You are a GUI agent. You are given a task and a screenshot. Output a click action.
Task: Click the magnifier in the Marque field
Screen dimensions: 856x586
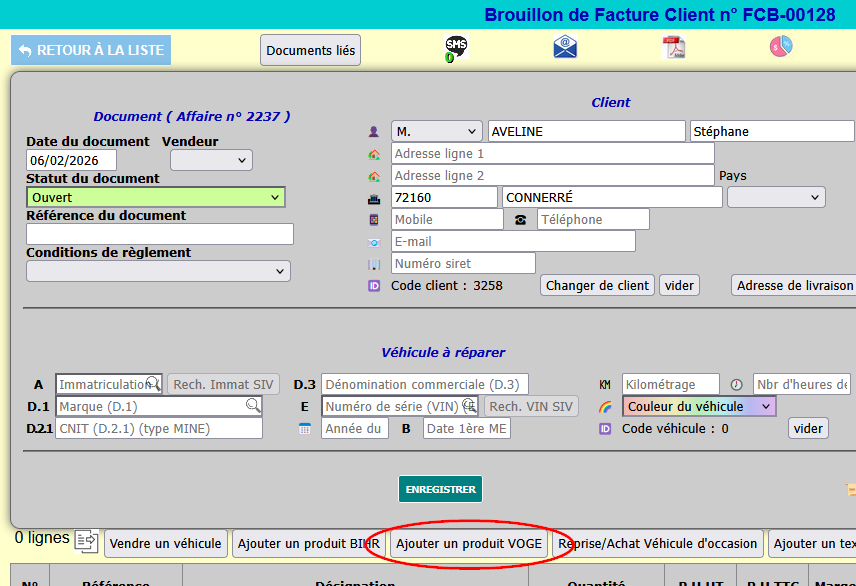pos(253,406)
